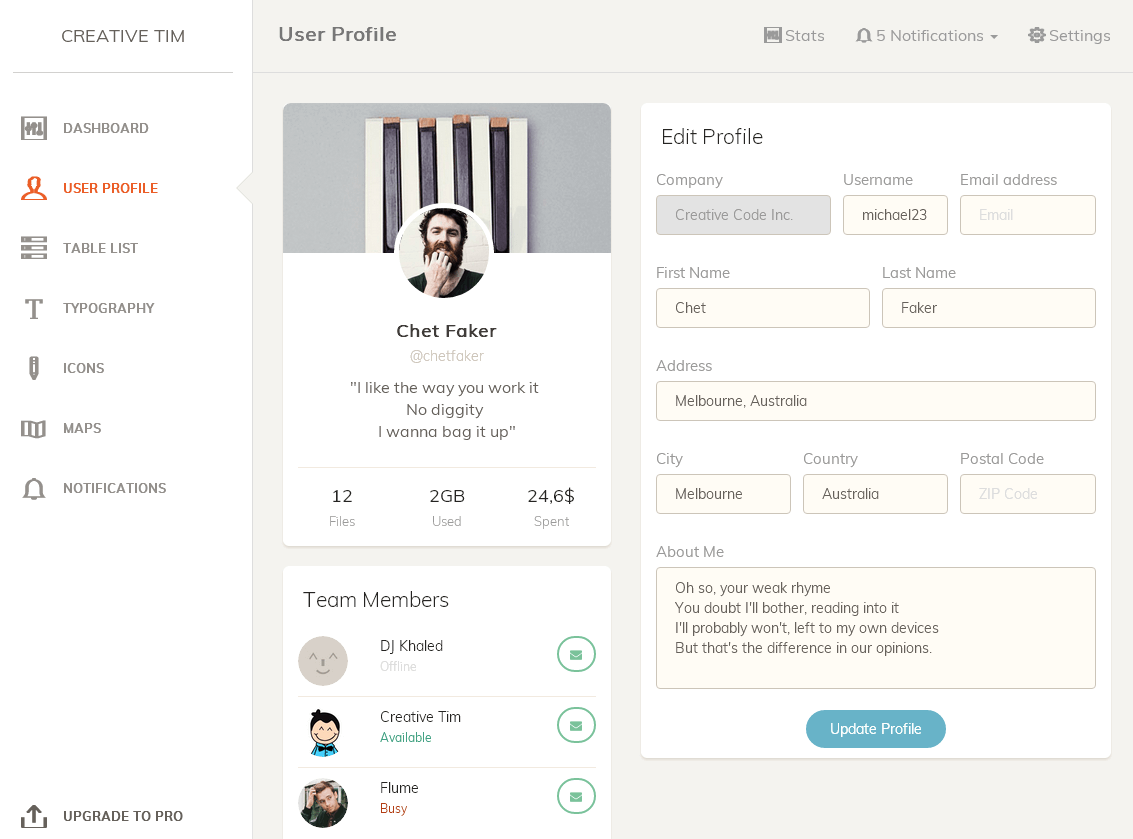
Task: Message DJ Khaled with envelope button
Action: point(576,655)
